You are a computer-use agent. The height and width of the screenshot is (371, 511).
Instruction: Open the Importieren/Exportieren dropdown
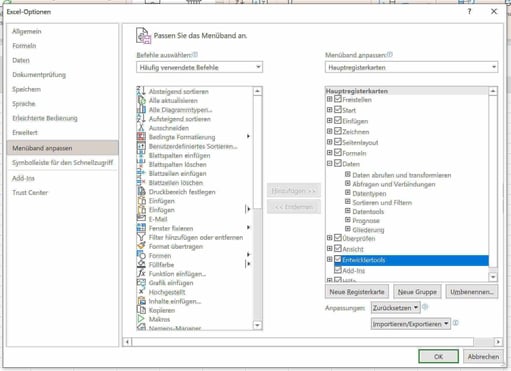pos(411,324)
